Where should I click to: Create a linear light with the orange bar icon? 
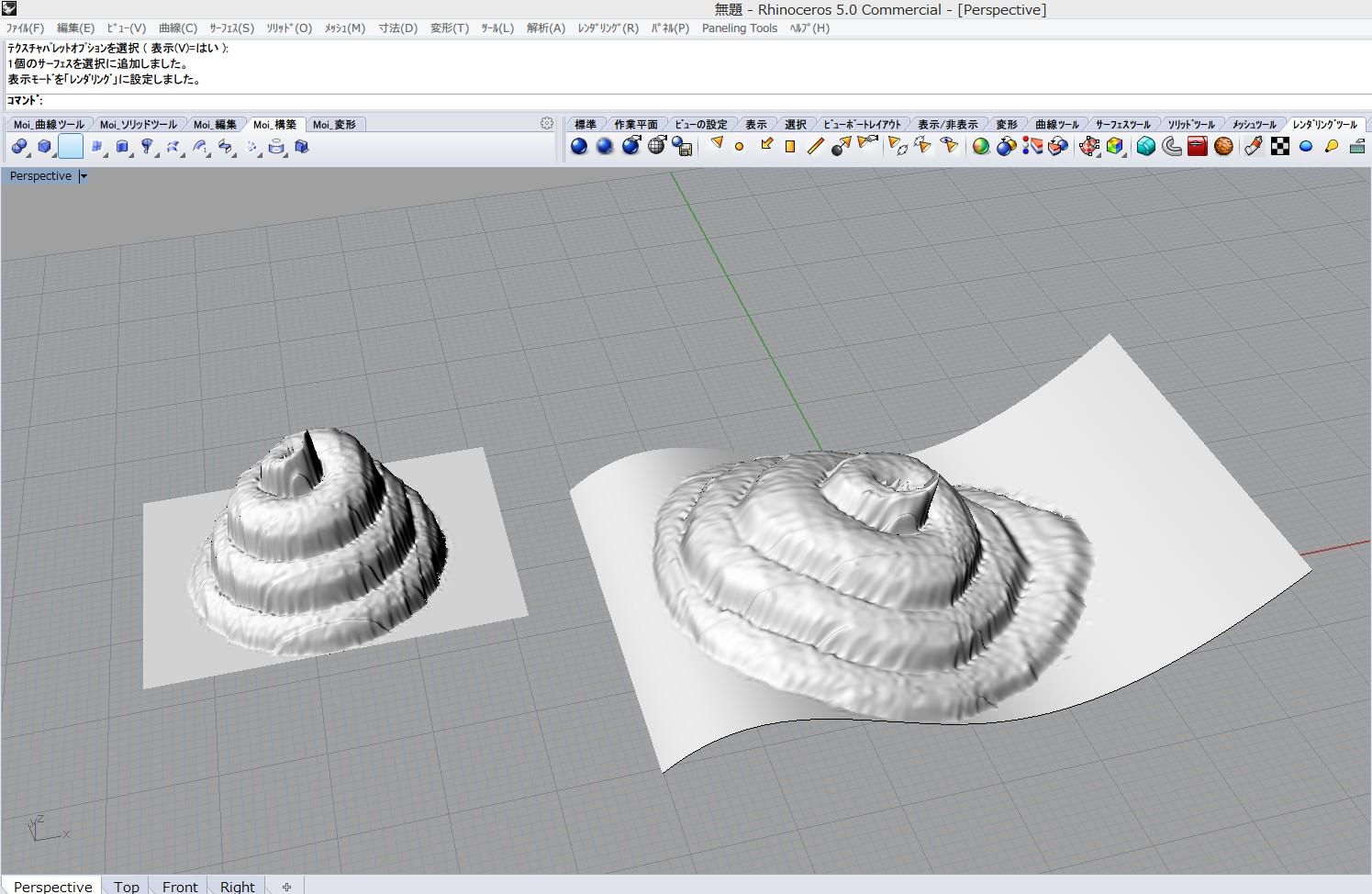pos(815,146)
